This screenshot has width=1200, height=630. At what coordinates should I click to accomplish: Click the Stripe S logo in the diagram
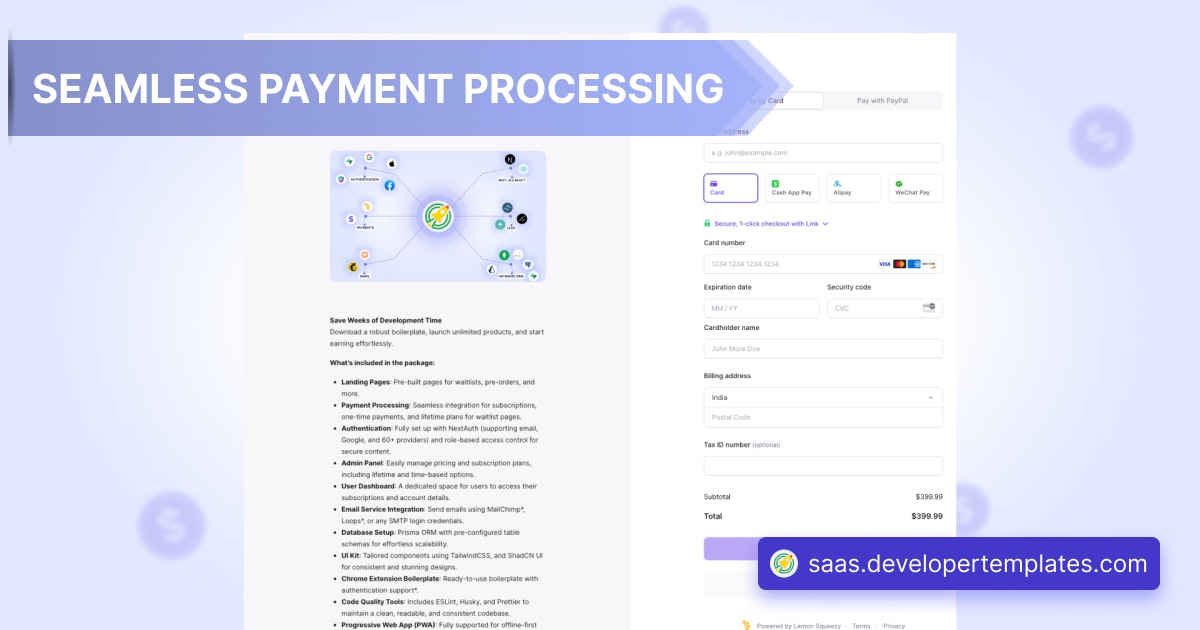click(351, 219)
